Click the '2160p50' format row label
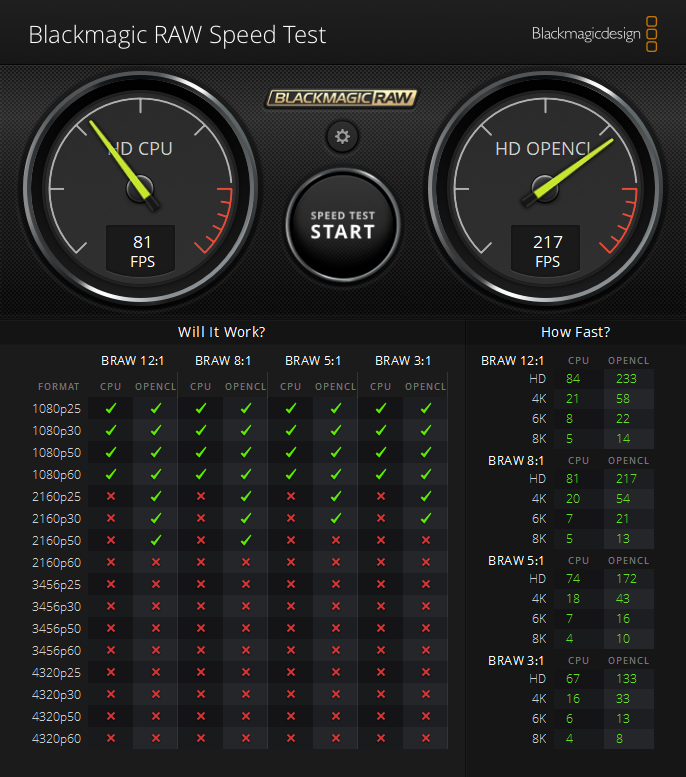Image resolution: width=686 pixels, height=777 pixels. [57, 541]
